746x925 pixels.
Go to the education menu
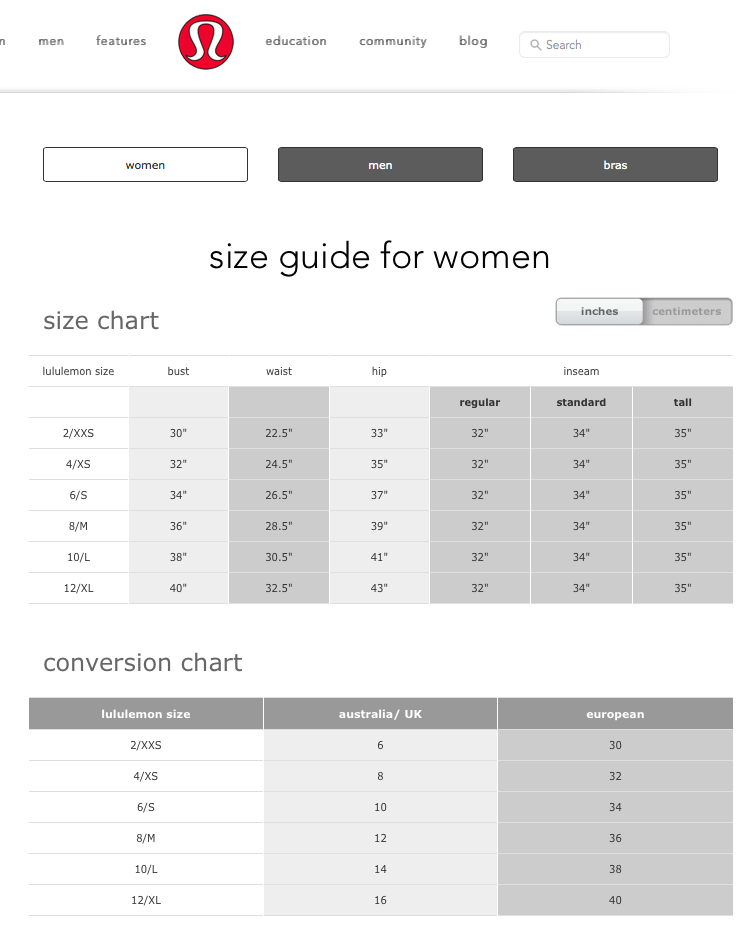[296, 41]
